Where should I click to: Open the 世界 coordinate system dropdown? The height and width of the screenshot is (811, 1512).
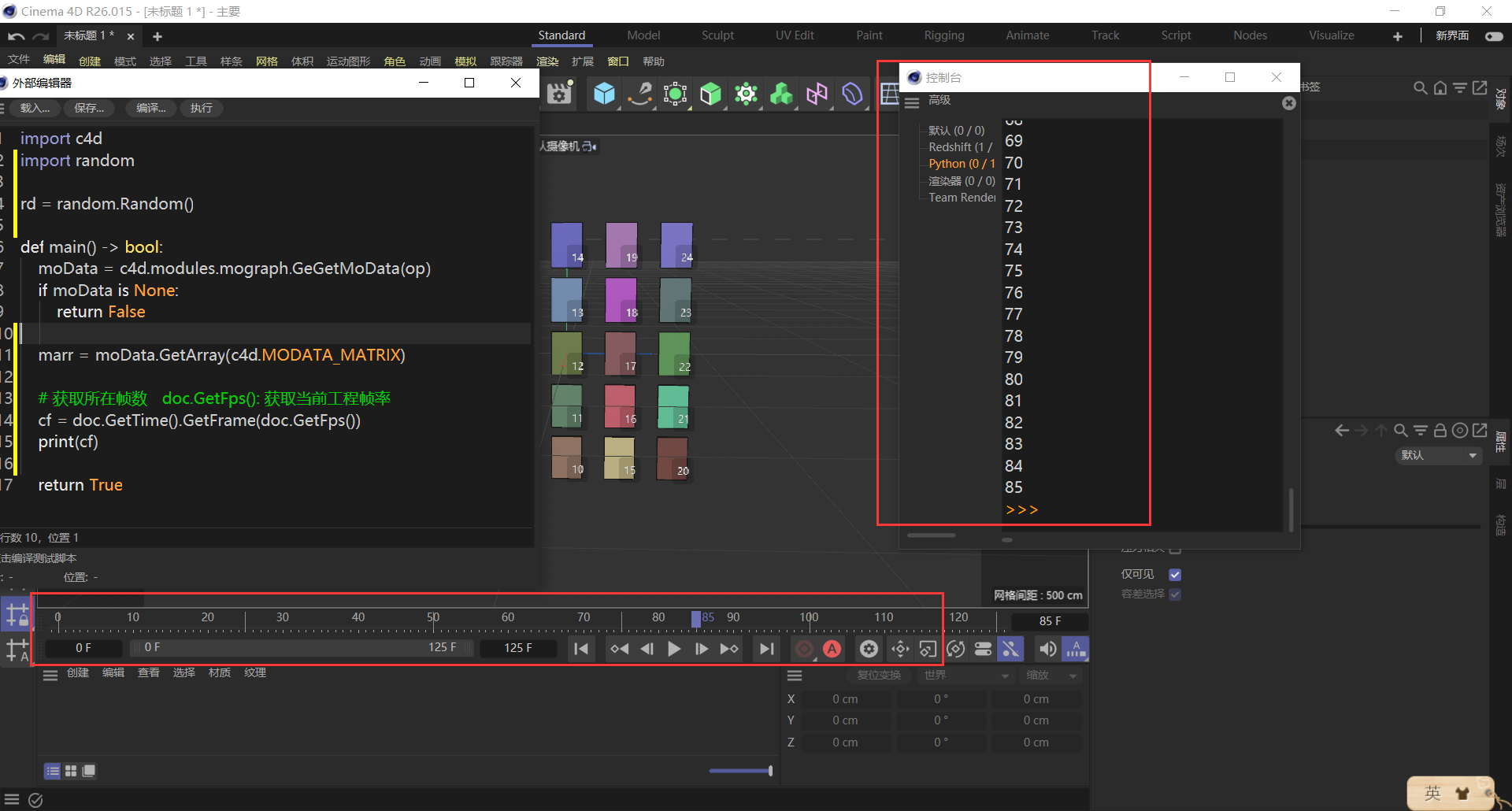point(965,675)
